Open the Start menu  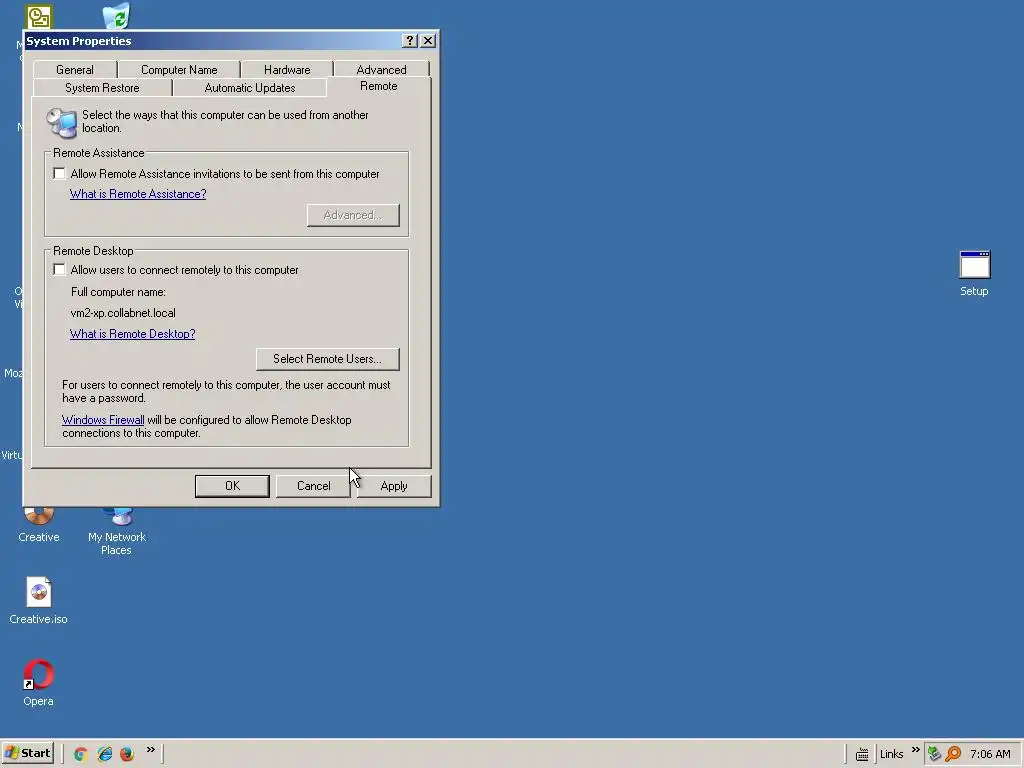[x=27, y=753]
